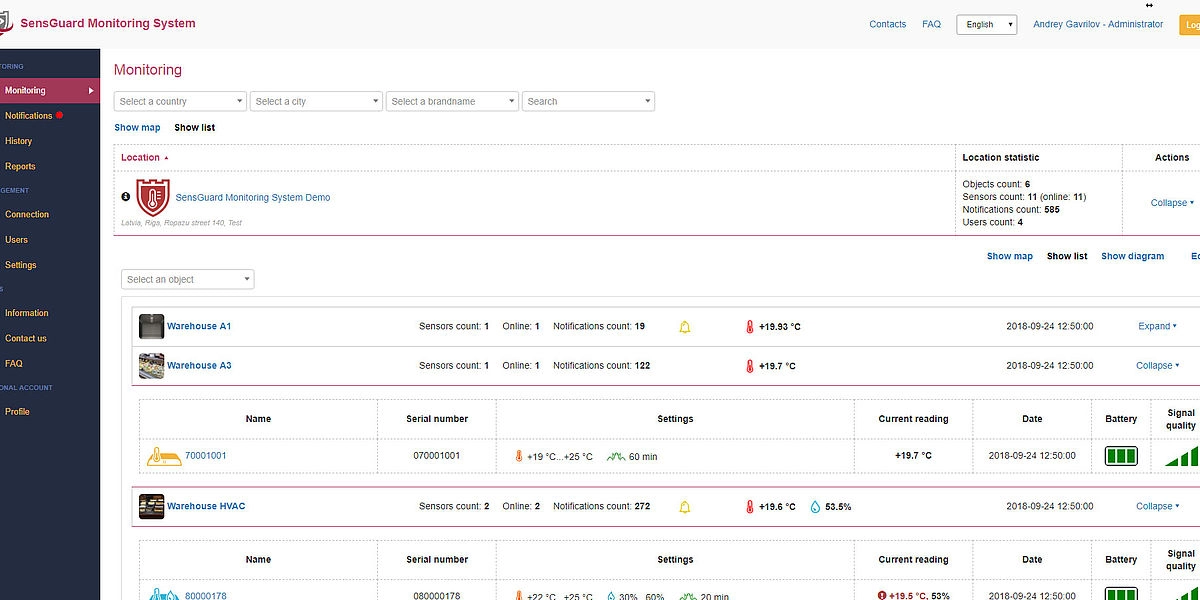1200x600 pixels.
Task: Click the Notifications count 585 text
Action: pyautogui.click(x=1011, y=210)
